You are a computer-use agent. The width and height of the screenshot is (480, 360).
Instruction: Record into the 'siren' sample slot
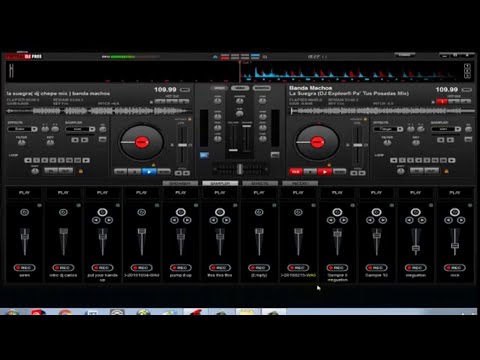[x=24, y=268]
